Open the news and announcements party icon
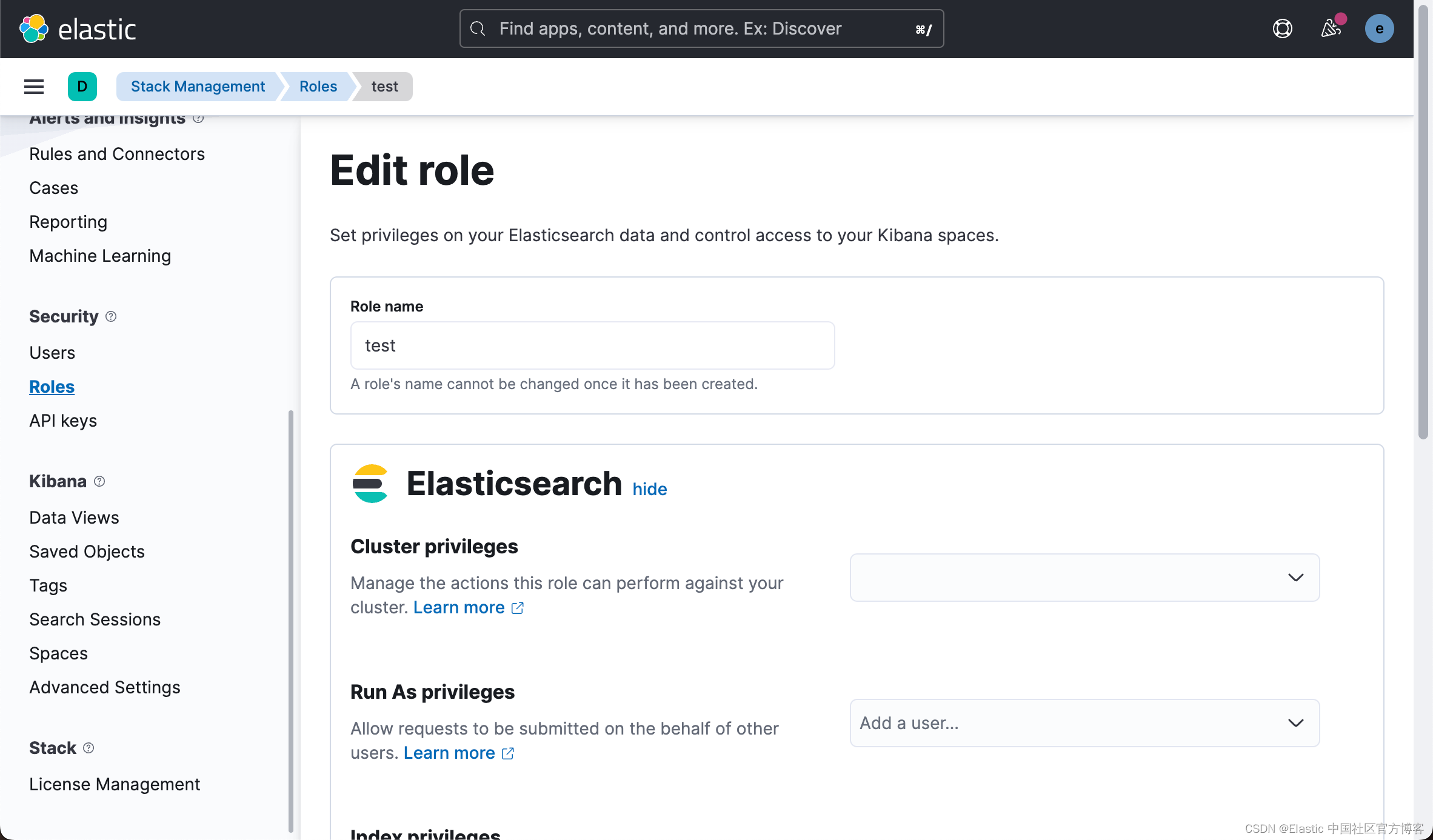Viewport: 1433px width, 840px height. (x=1331, y=28)
